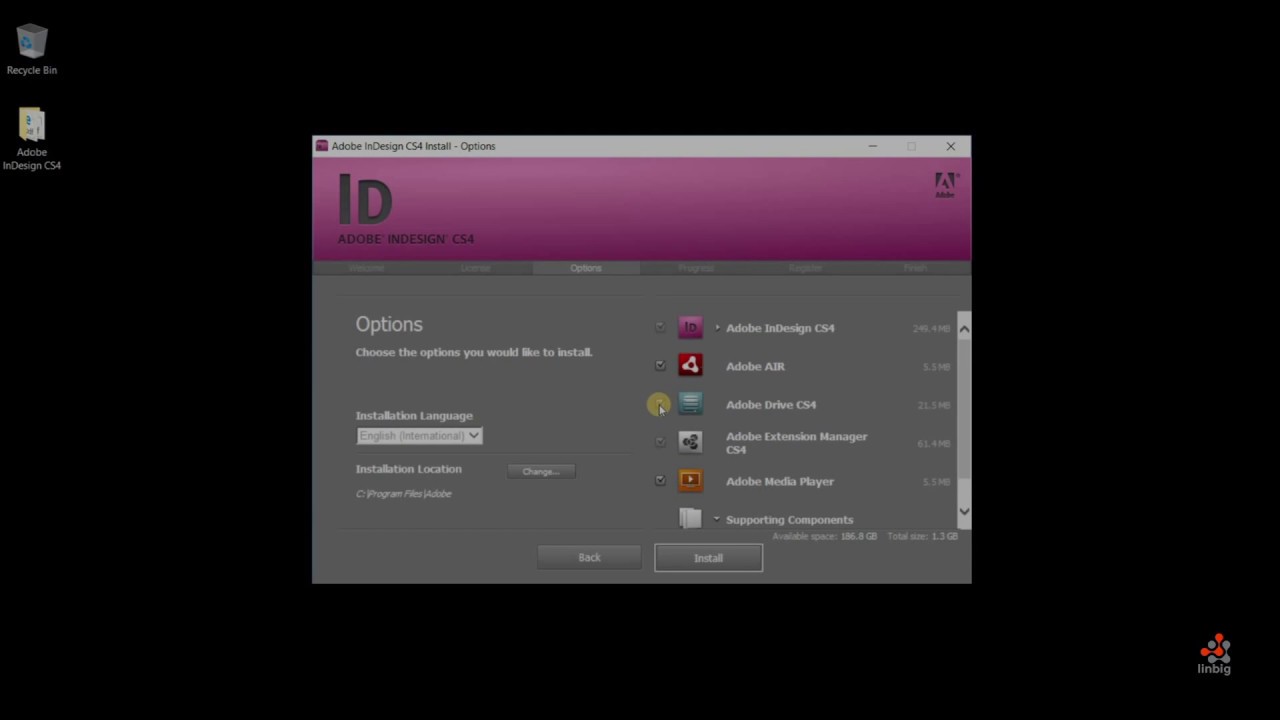Screen dimensions: 1280x720
Task: Click the C:\Program Files\Adobe path text
Action: (x=403, y=494)
